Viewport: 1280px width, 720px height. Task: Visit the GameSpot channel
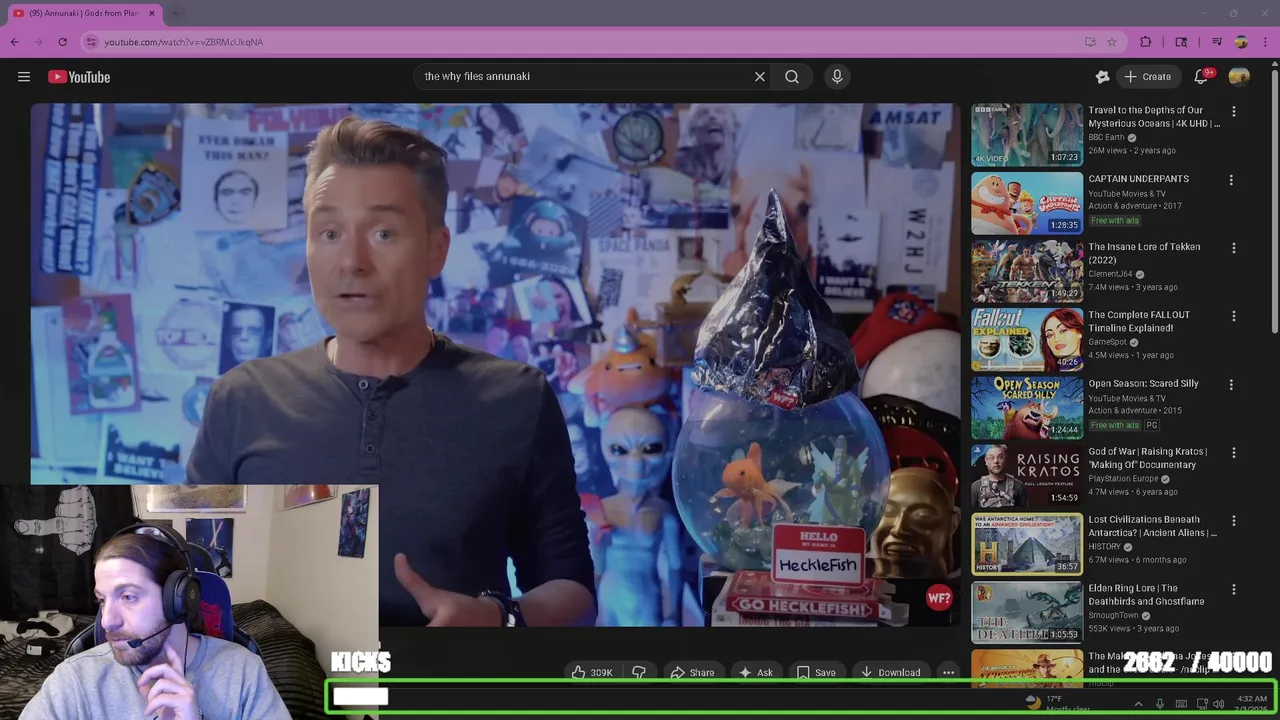click(x=1109, y=342)
